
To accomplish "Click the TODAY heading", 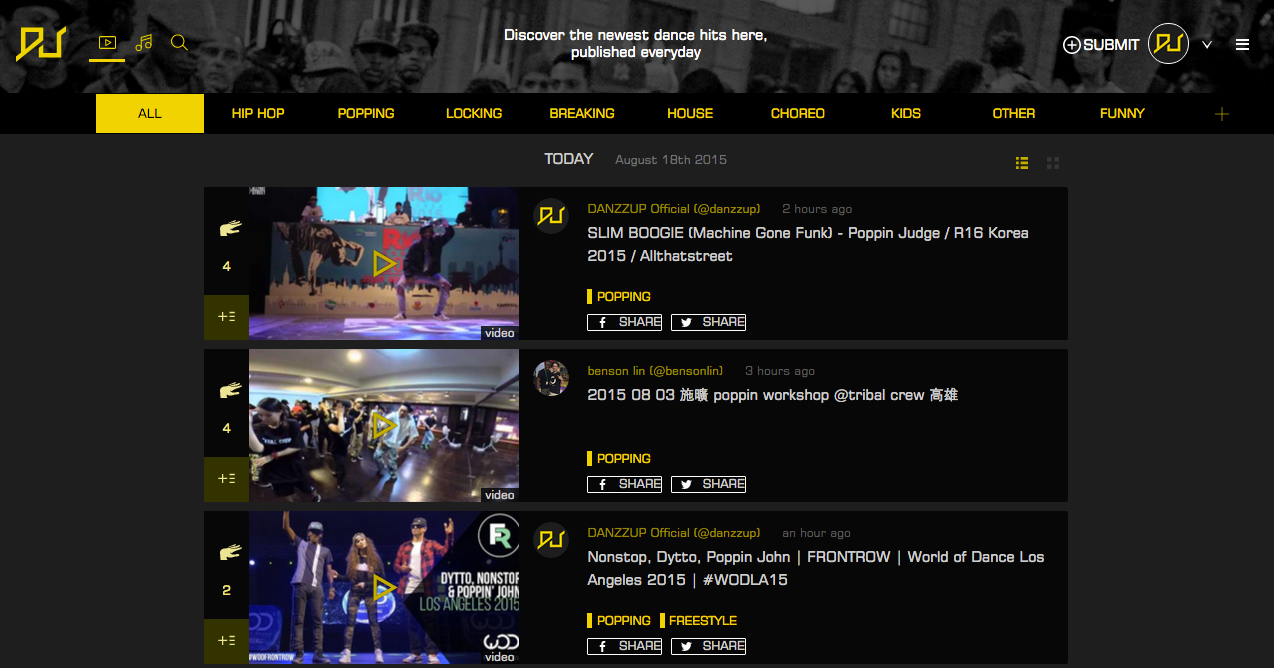I will [569, 159].
